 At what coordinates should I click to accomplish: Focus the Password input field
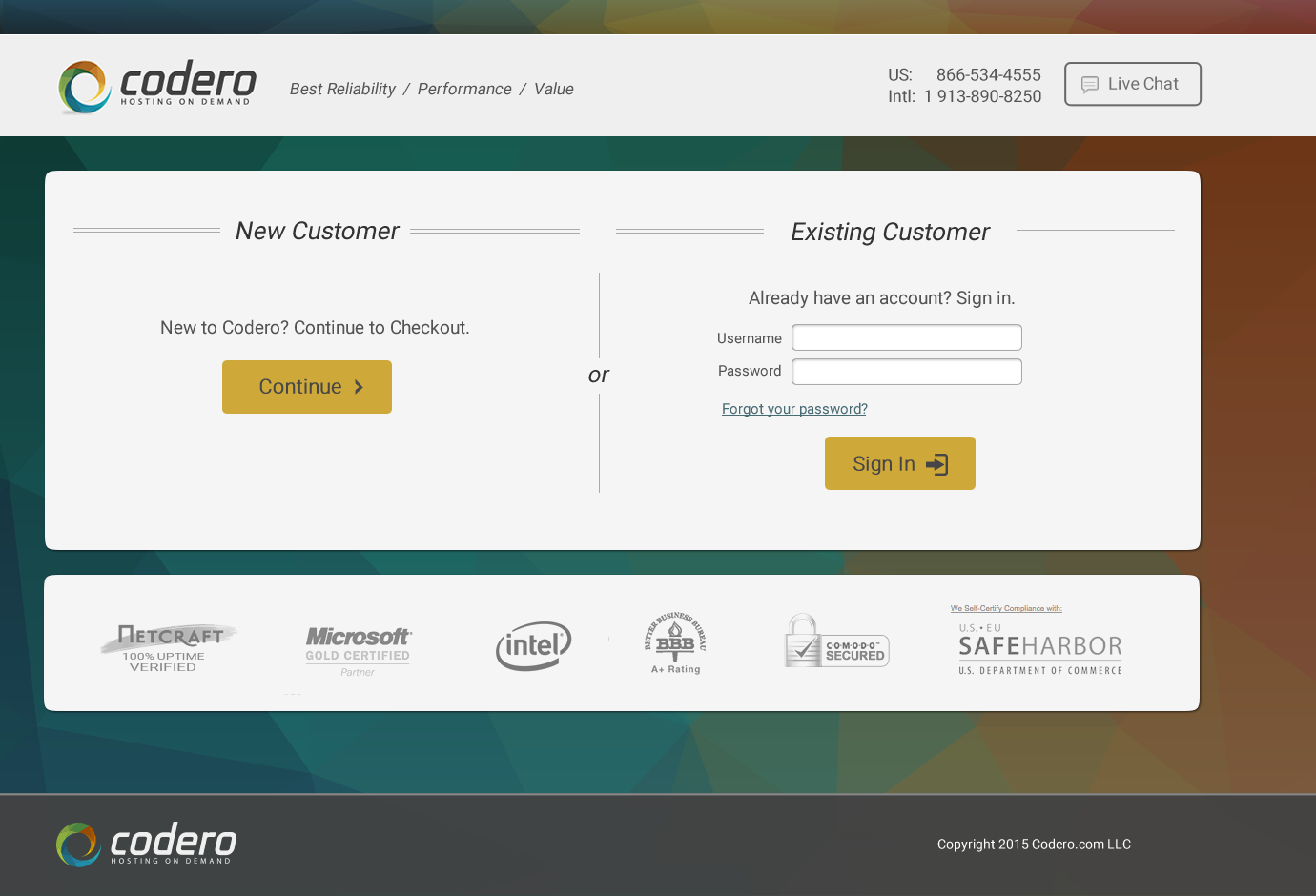point(907,372)
